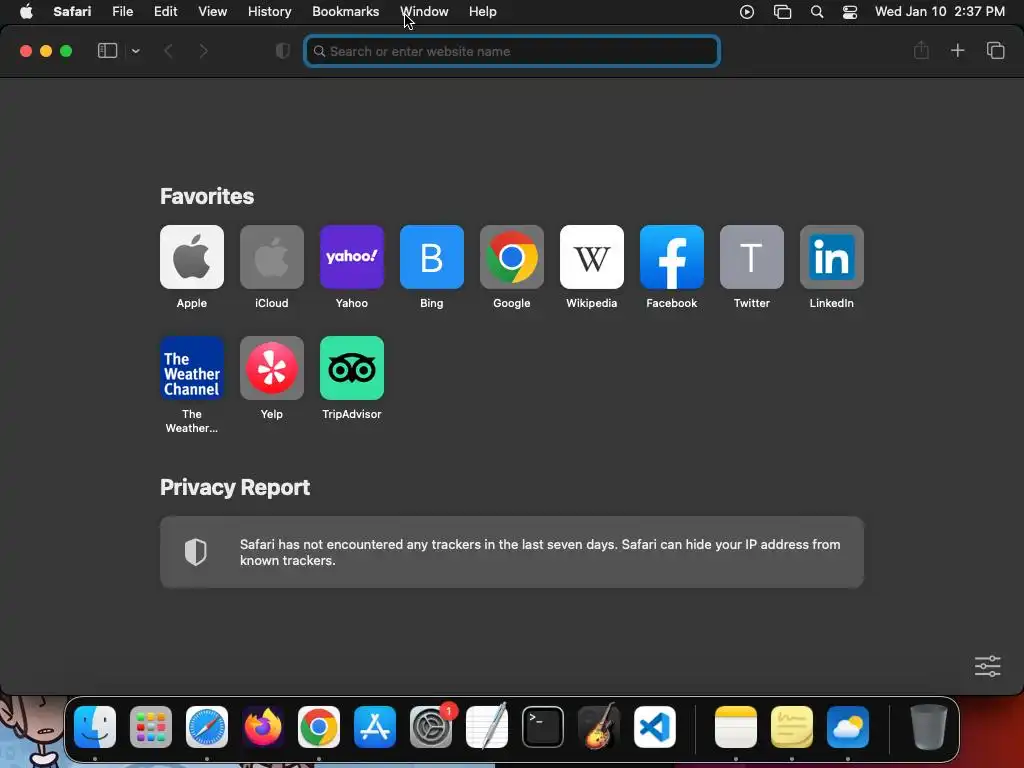The height and width of the screenshot is (768, 1024).
Task: Open the date and time clock
Action: point(940,12)
